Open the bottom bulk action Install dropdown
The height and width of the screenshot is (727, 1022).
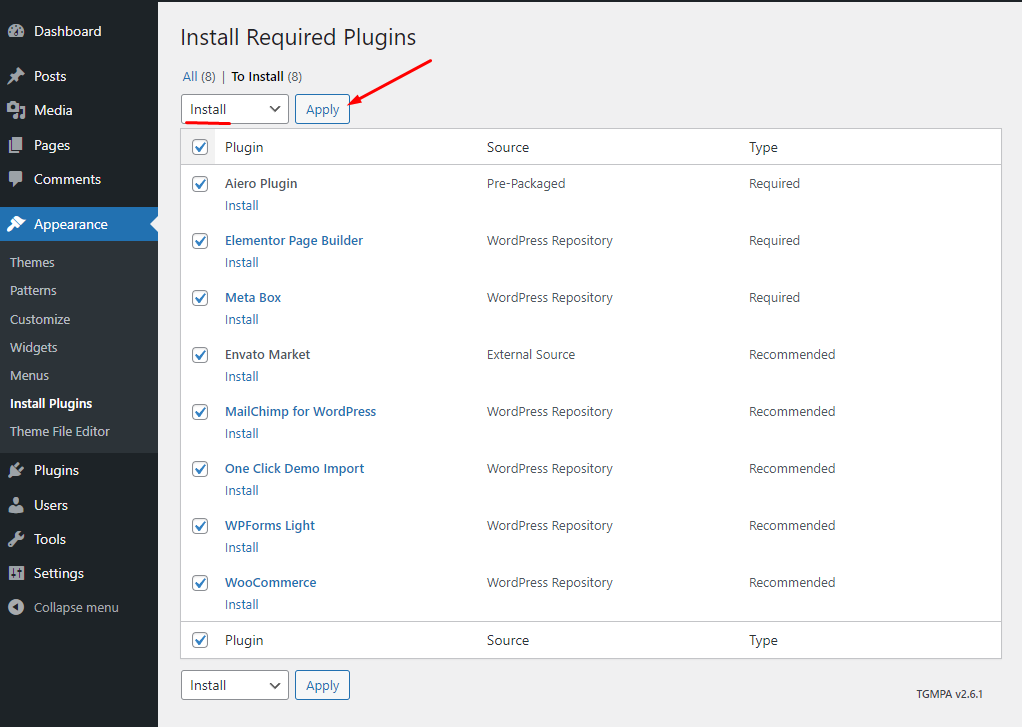pyautogui.click(x=235, y=685)
